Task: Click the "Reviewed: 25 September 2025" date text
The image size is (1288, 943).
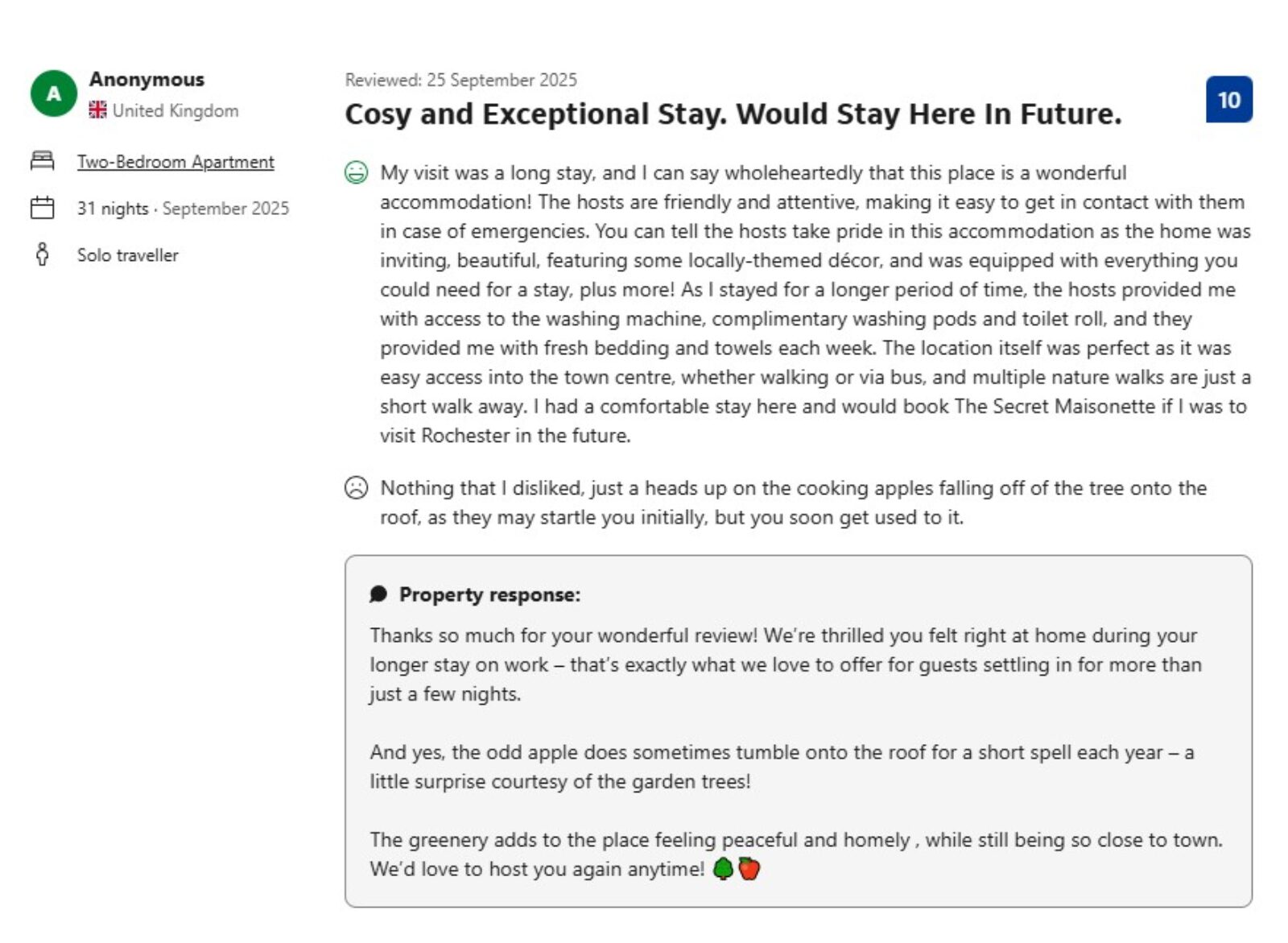Action: pos(460,80)
